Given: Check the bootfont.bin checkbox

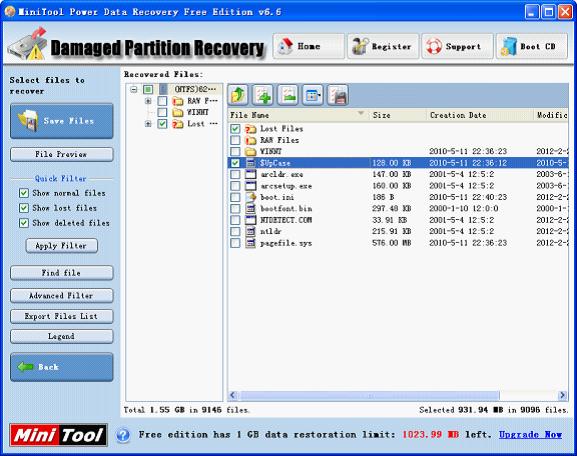Looking at the screenshot, I should click(x=235, y=209).
